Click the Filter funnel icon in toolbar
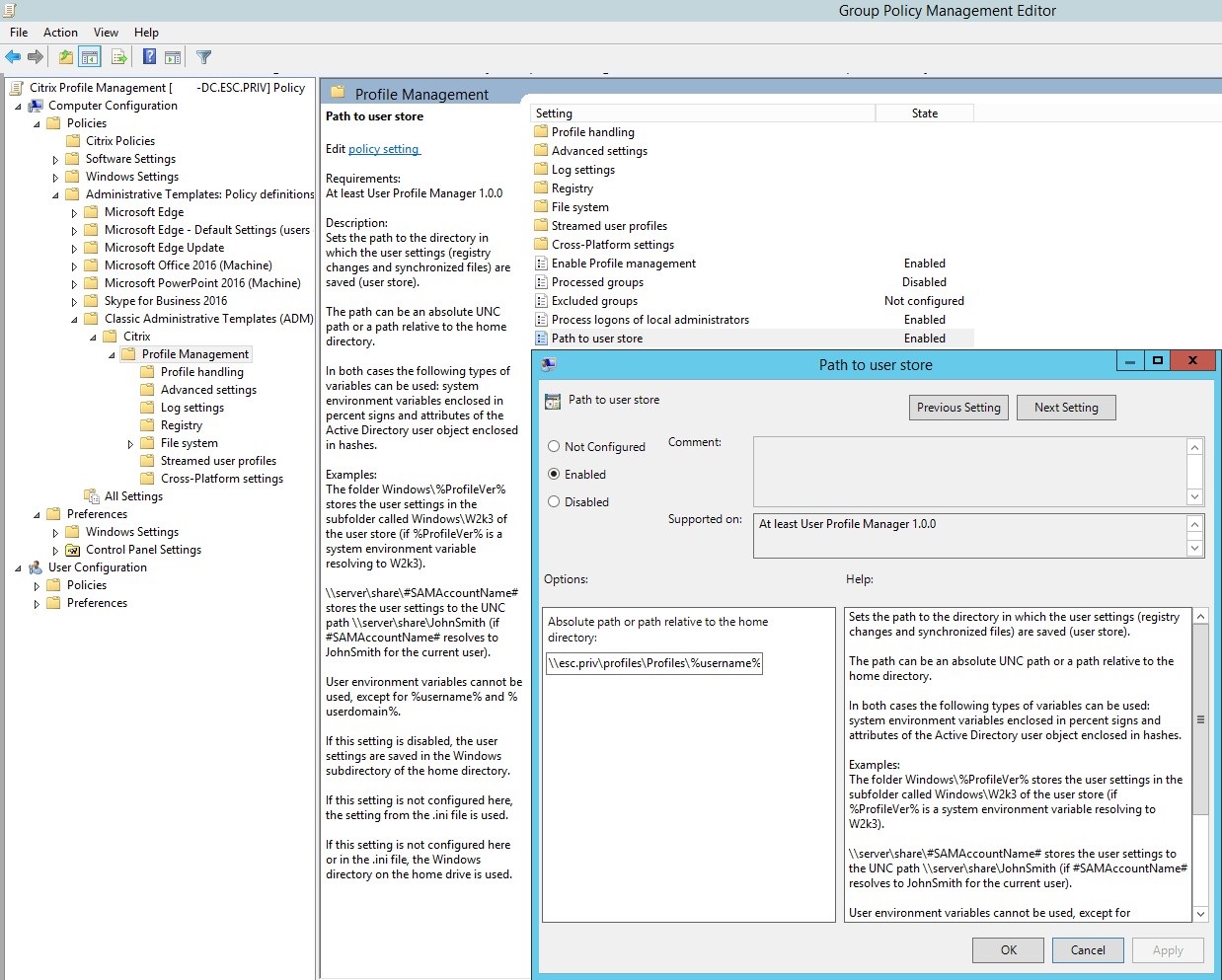The width and height of the screenshot is (1222, 980). point(203,57)
